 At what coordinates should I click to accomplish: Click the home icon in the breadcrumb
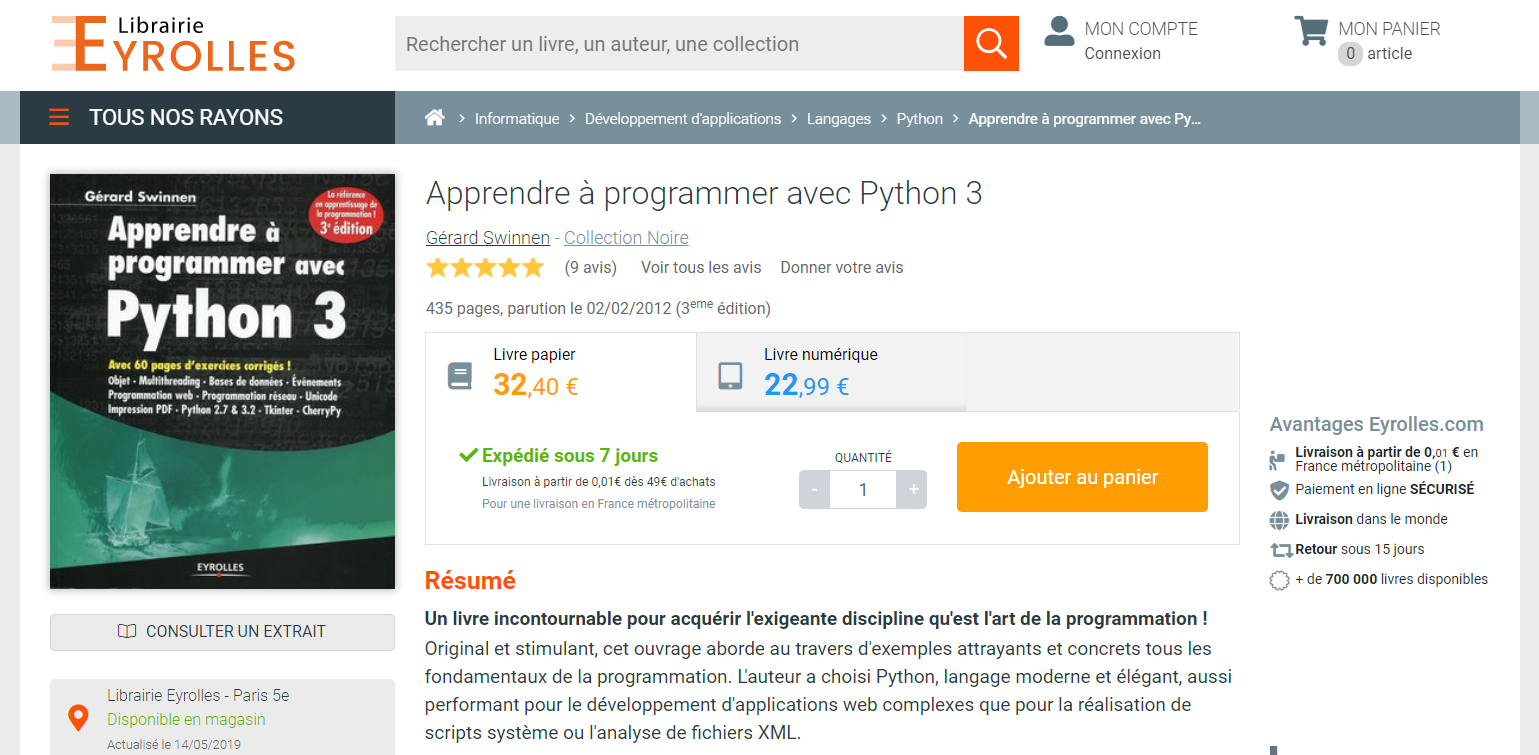coord(435,117)
